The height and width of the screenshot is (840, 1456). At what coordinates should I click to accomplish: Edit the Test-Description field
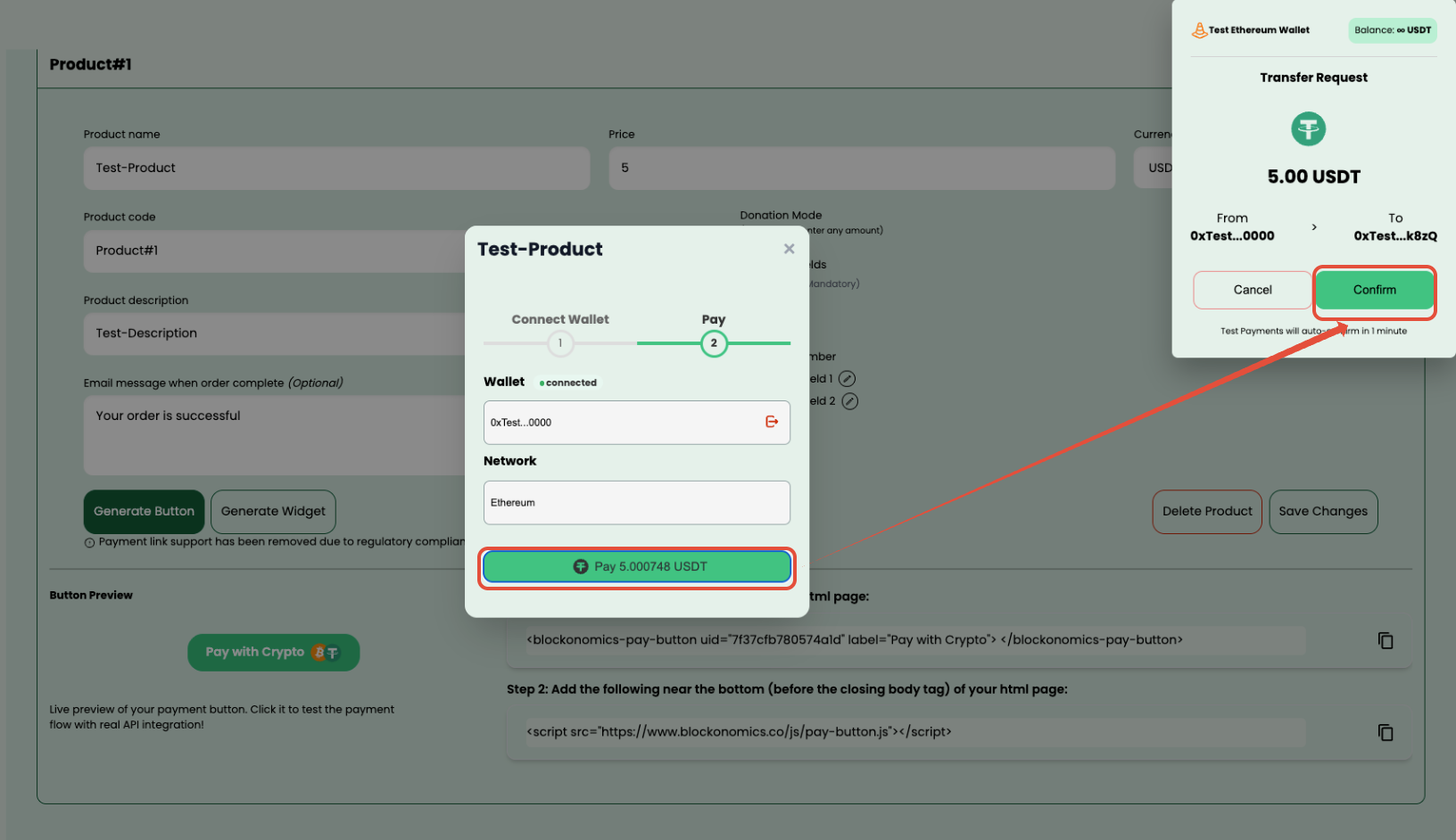(275, 334)
